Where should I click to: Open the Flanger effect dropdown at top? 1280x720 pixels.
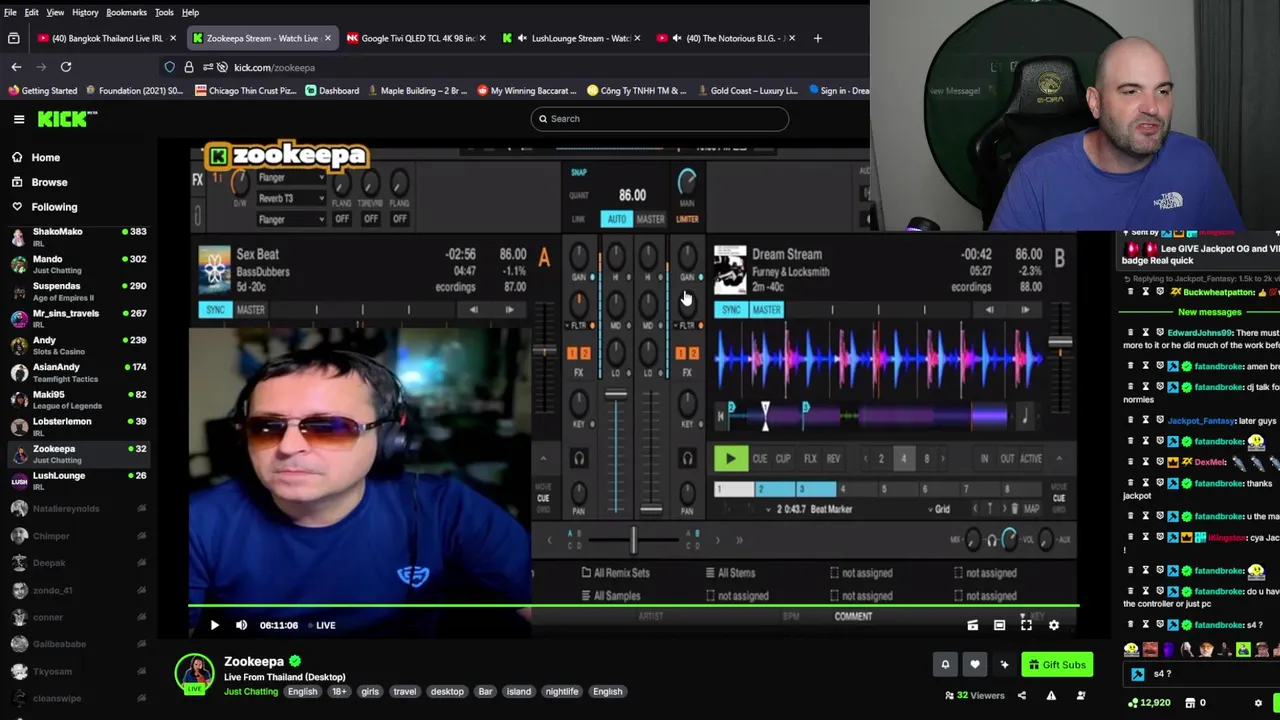tap(290, 178)
